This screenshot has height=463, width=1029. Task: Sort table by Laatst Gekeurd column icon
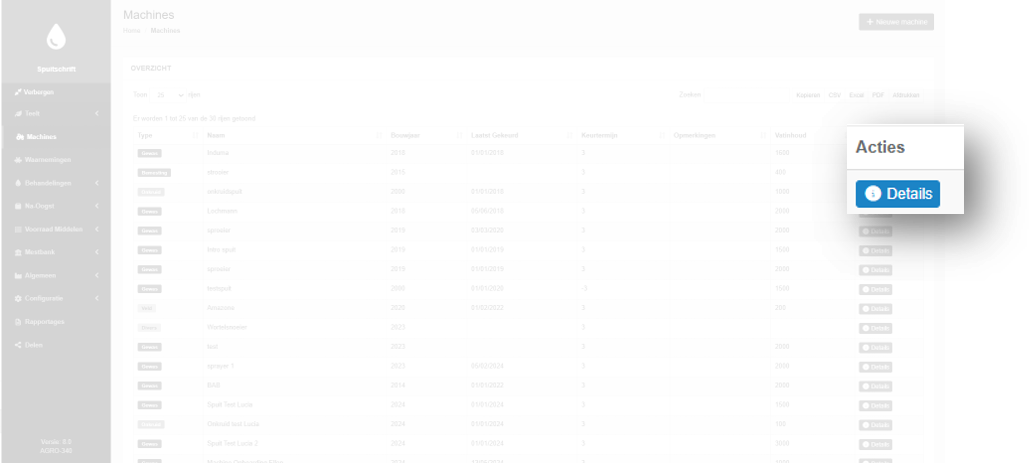(569, 135)
